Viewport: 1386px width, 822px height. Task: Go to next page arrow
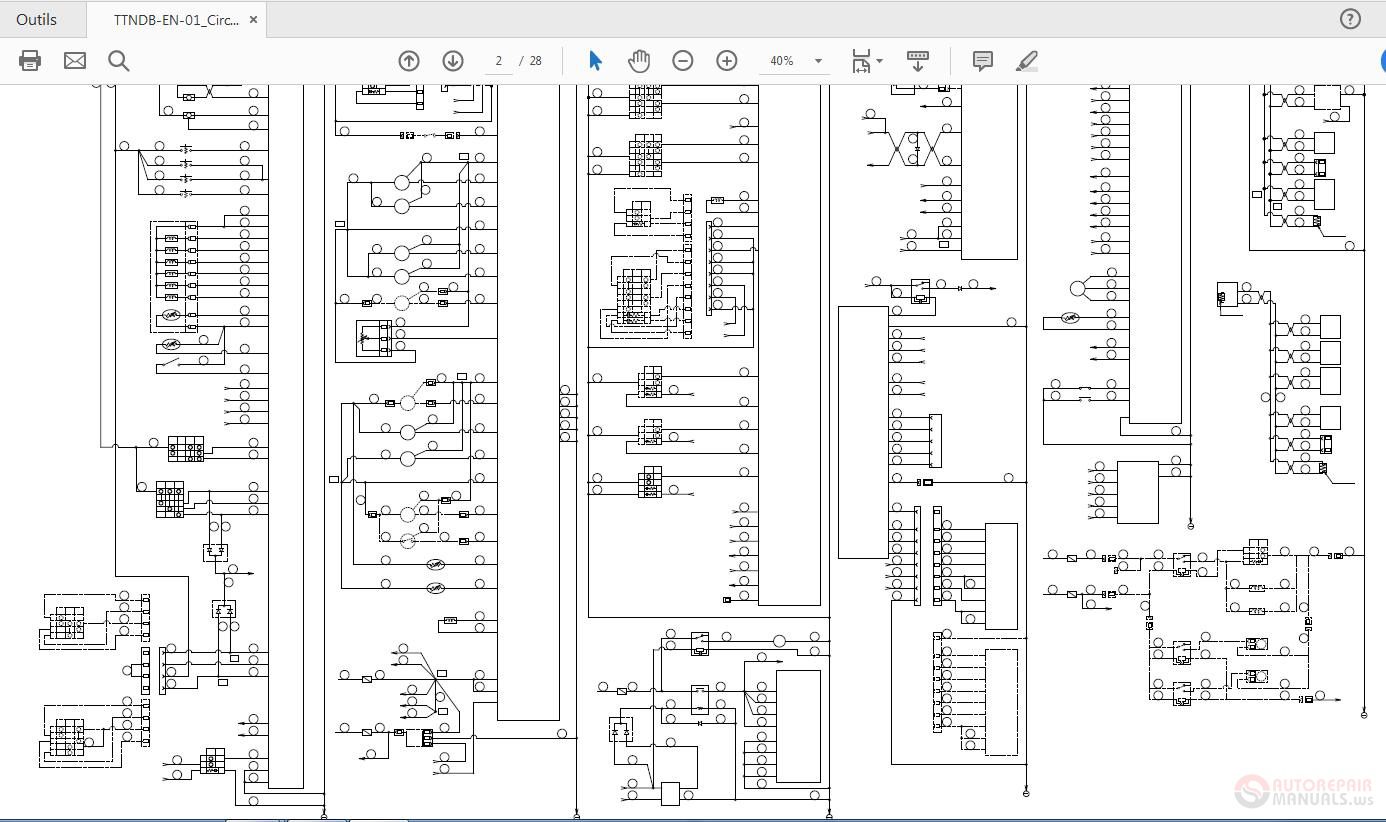[453, 61]
